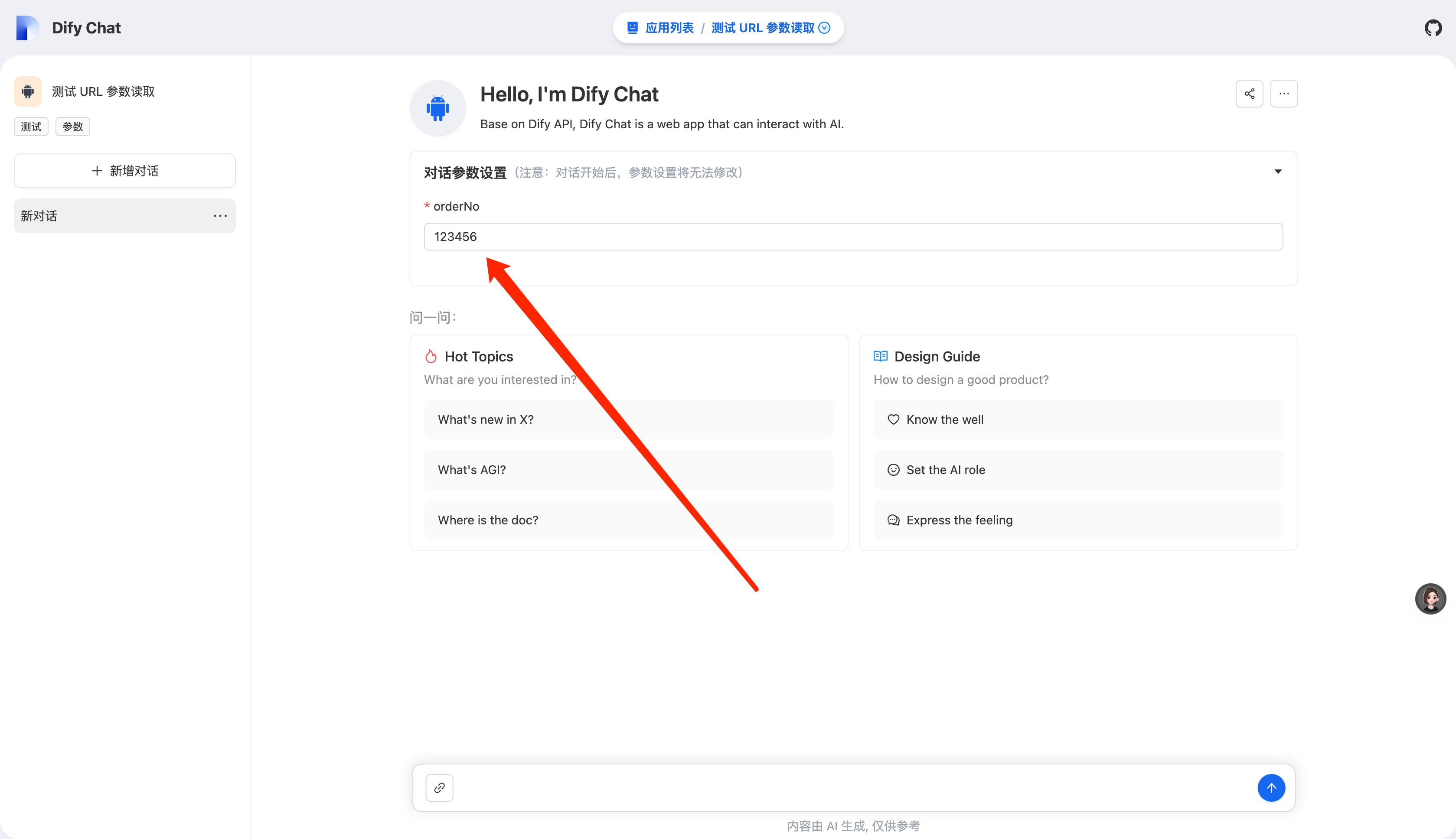
Task: Choose "What's AGI?" suggestion
Action: (x=628, y=470)
